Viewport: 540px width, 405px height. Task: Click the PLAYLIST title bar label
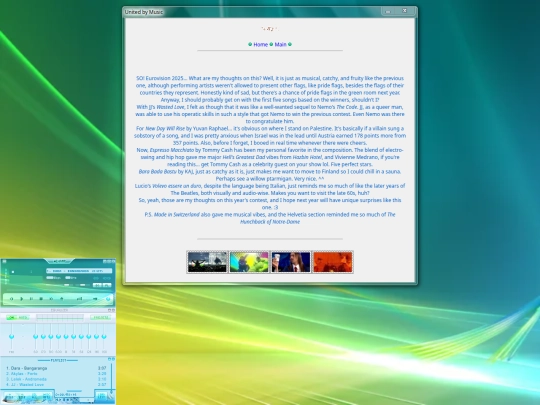pyautogui.click(x=58, y=360)
